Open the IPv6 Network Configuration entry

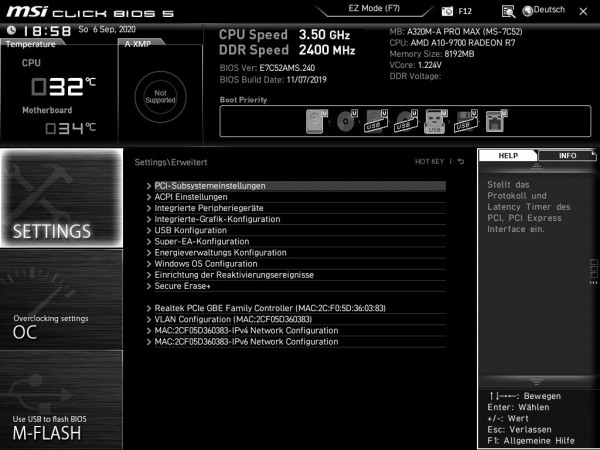[296, 341]
